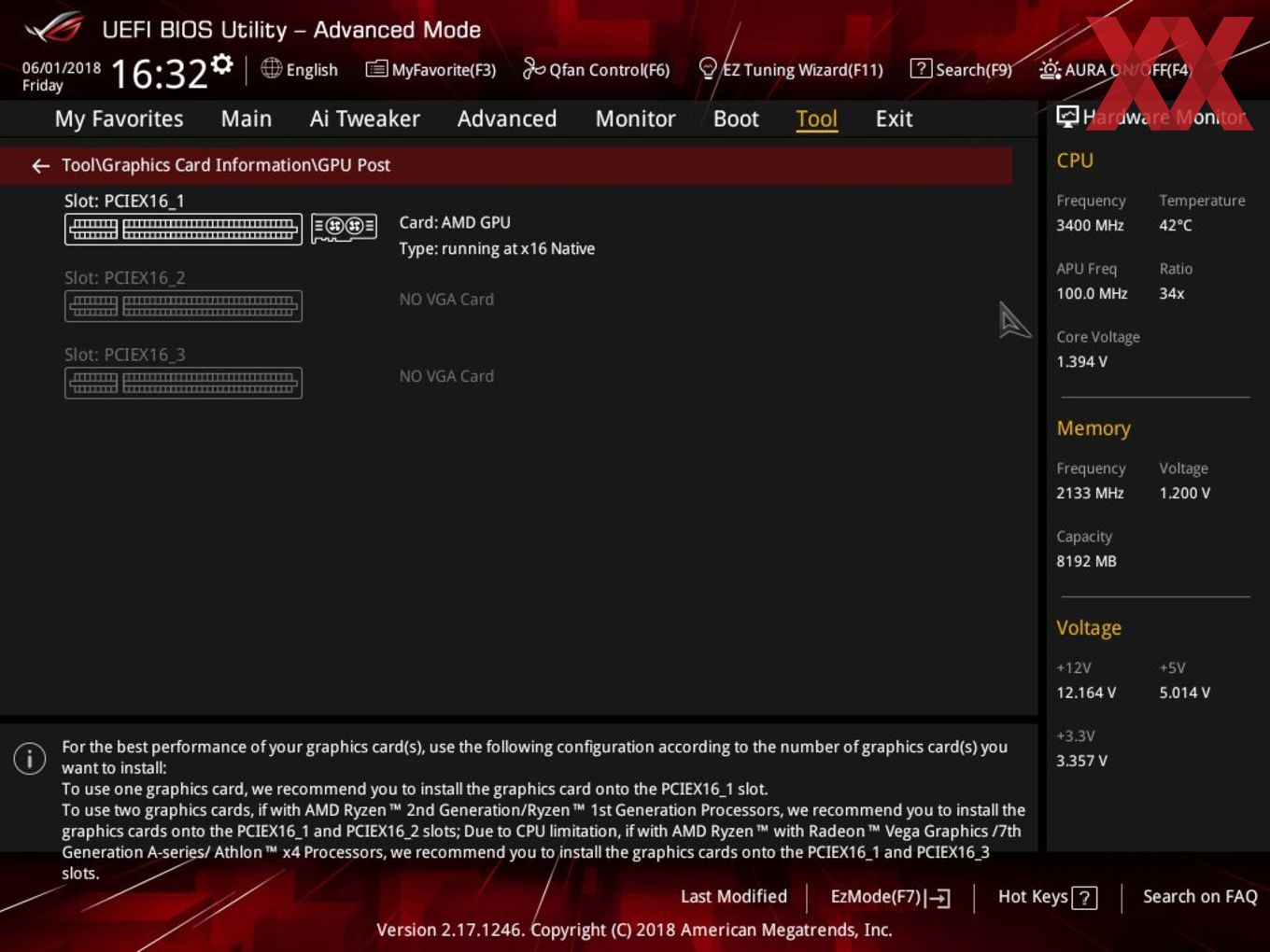Click breadcrumb Tool\Graphics Card Information\GPU Post
Image resolution: width=1270 pixels, height=952 pixels.
tap(226, 165)
